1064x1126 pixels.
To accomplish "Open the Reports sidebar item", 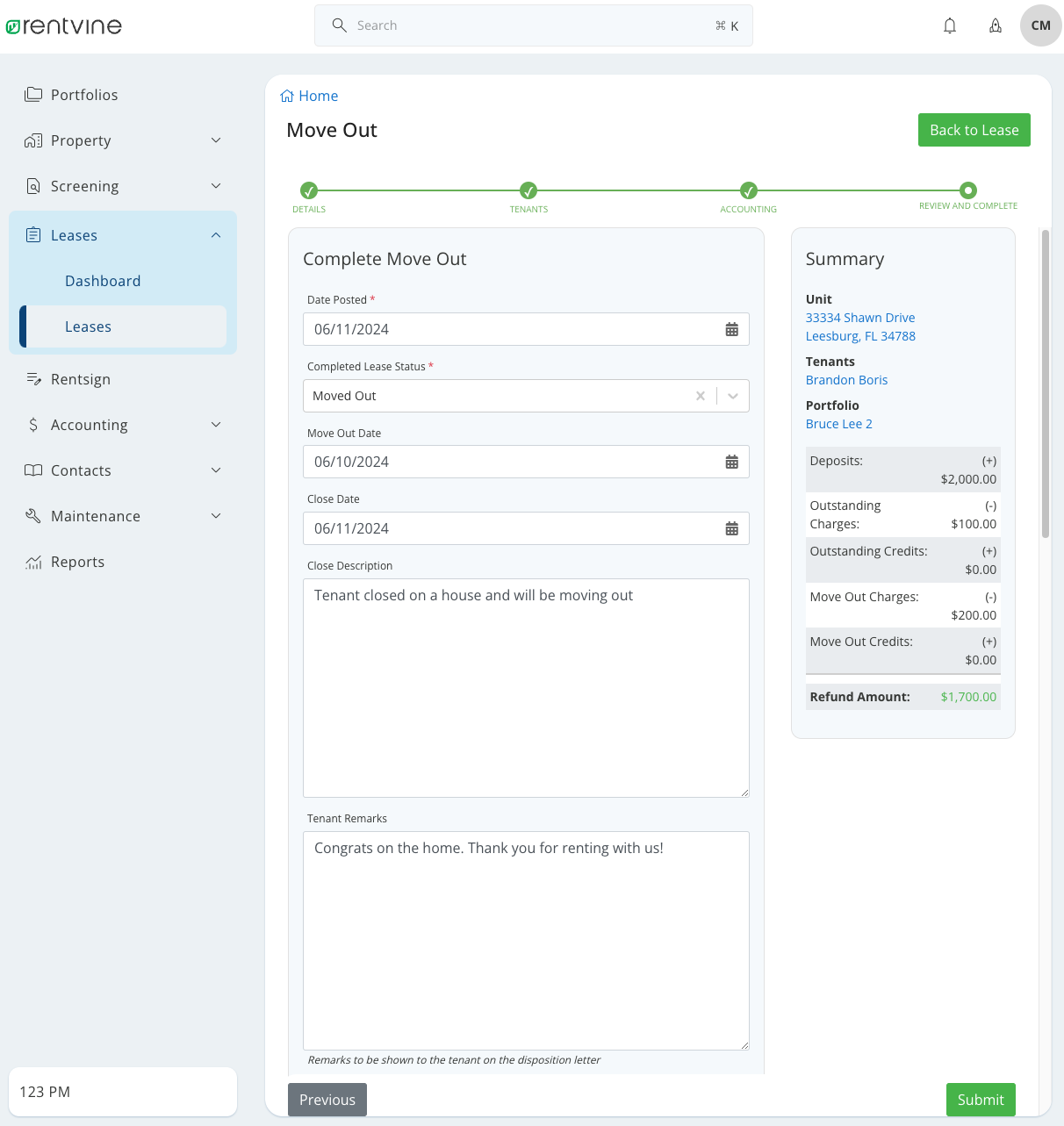I will click(x=77, y=562).
